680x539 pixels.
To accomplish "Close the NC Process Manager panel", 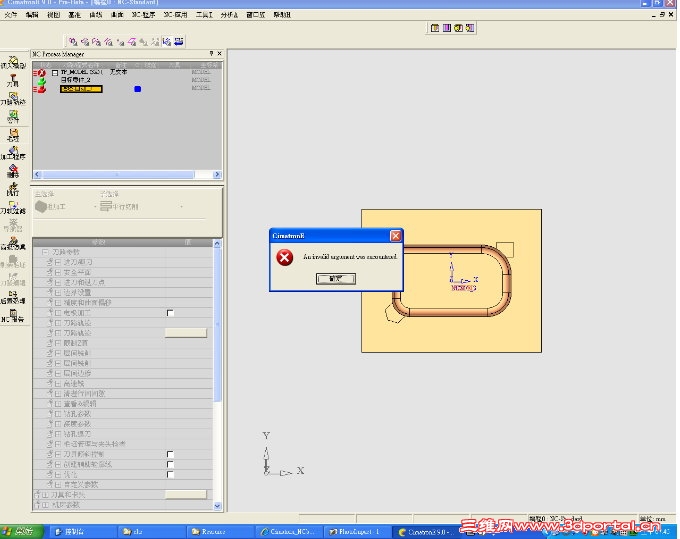I will click(219, 53).
